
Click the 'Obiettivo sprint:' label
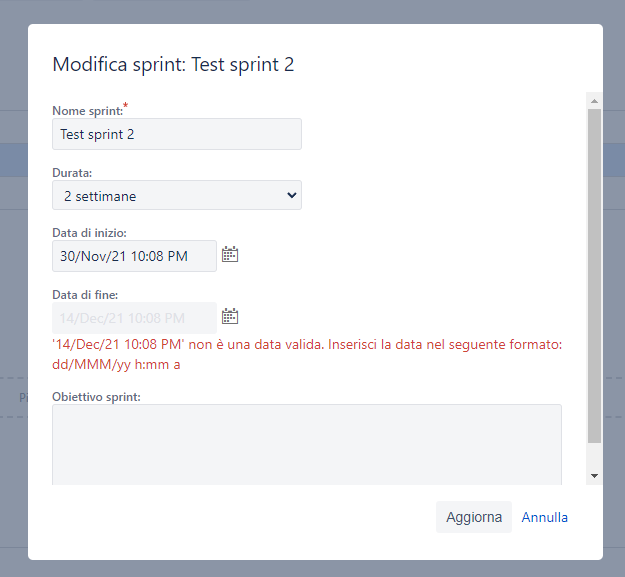96,397
